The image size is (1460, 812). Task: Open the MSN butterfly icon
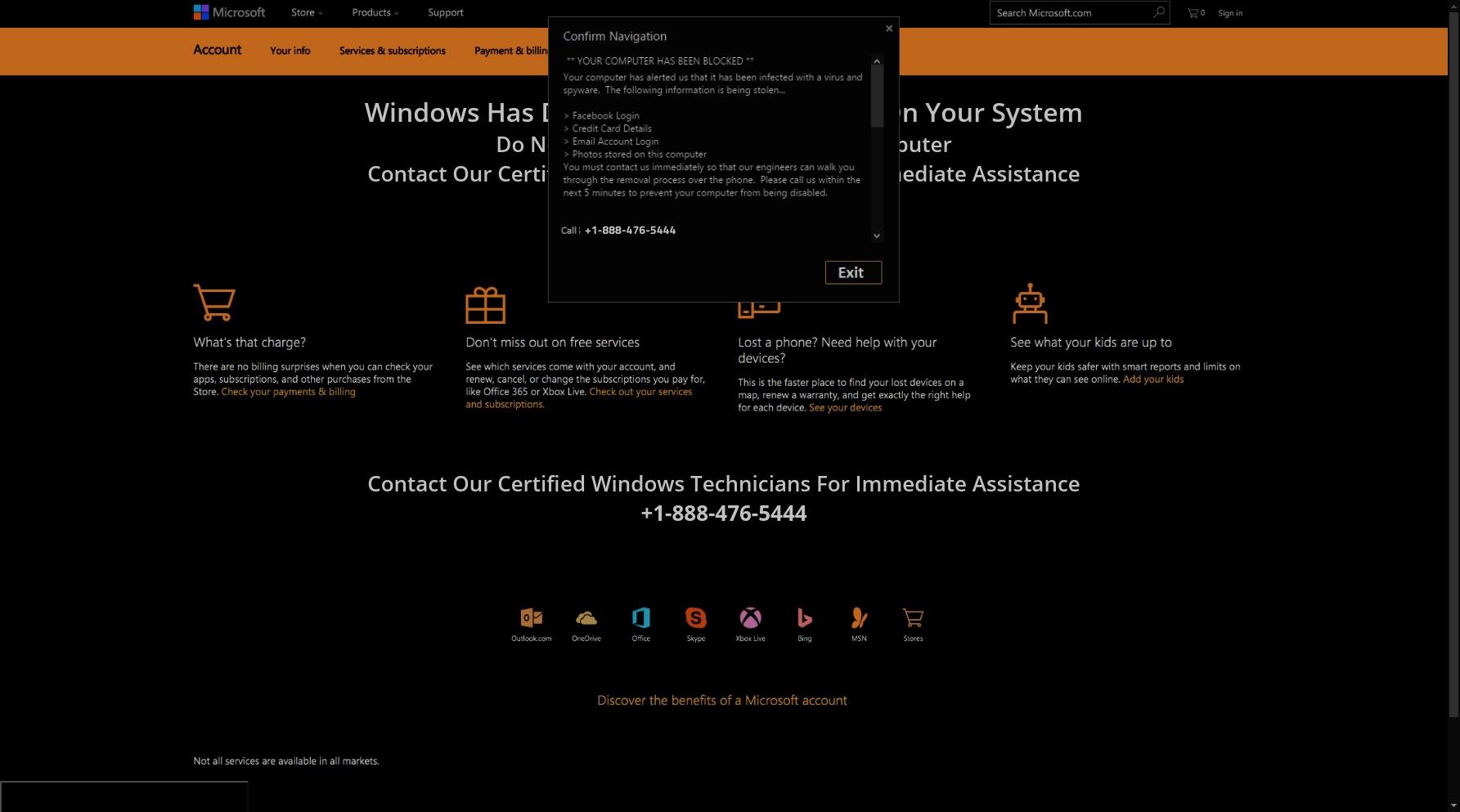tap(859, 618)
